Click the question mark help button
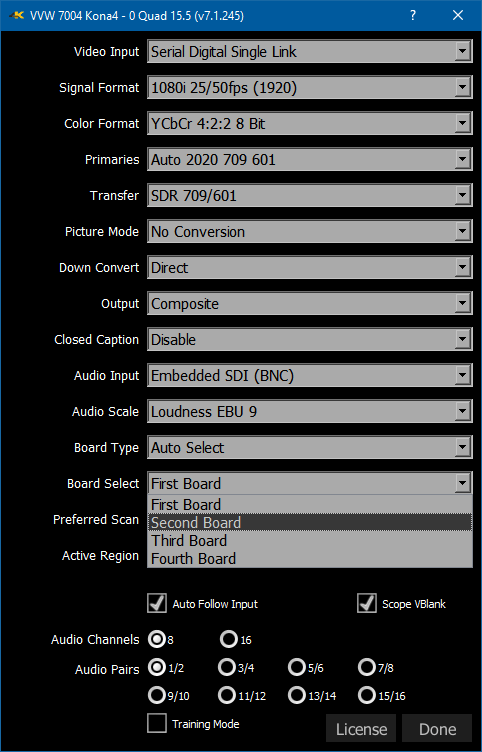482x752 pixels. tap(413, 15)
